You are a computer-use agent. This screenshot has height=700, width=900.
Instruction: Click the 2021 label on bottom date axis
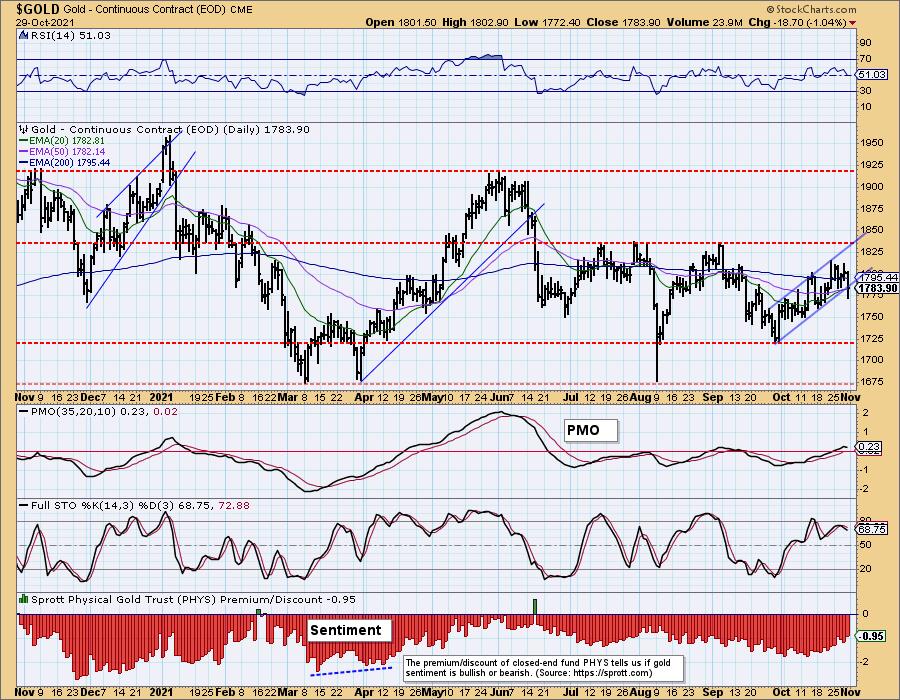(x=161, y=693)
